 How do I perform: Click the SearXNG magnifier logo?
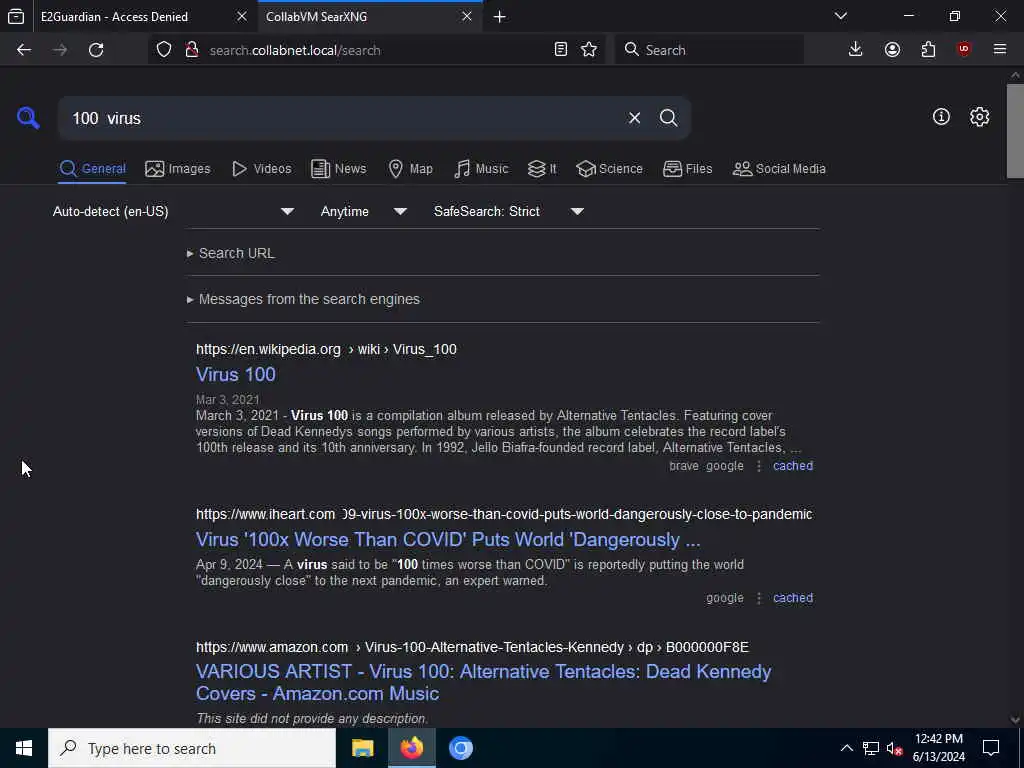pos(28,118)
